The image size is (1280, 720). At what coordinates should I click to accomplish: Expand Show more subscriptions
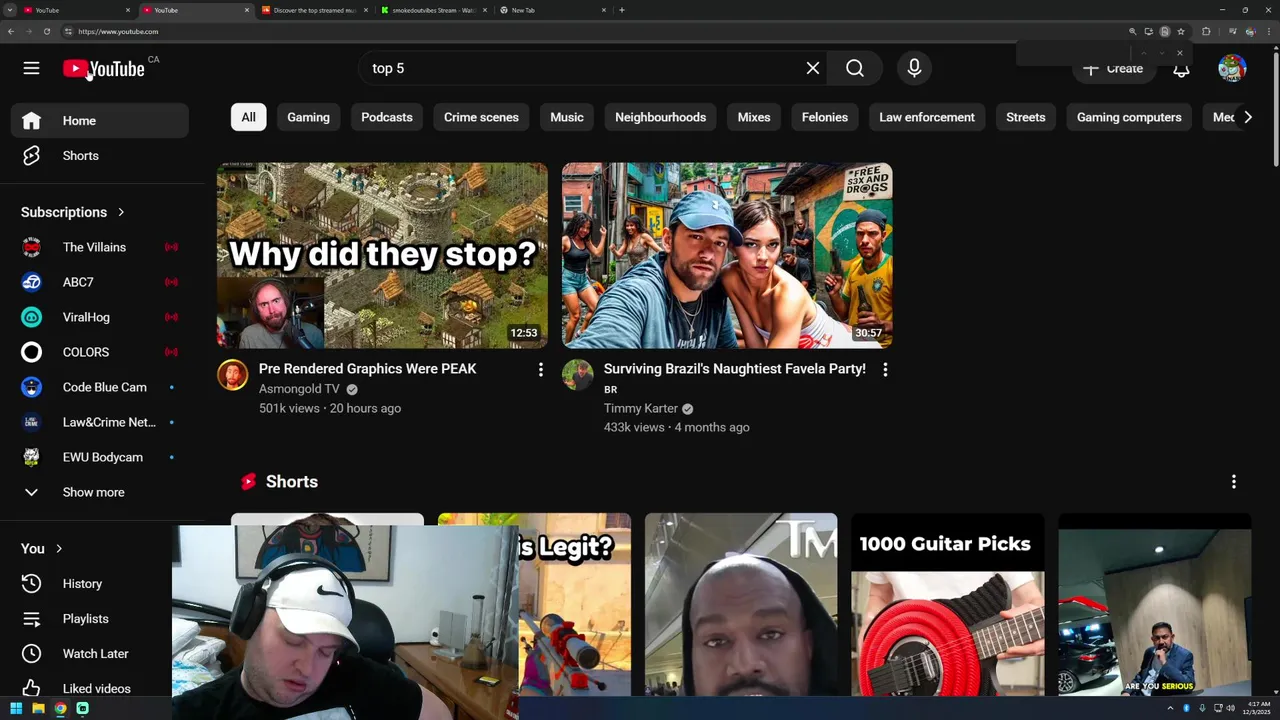point(100,492)
